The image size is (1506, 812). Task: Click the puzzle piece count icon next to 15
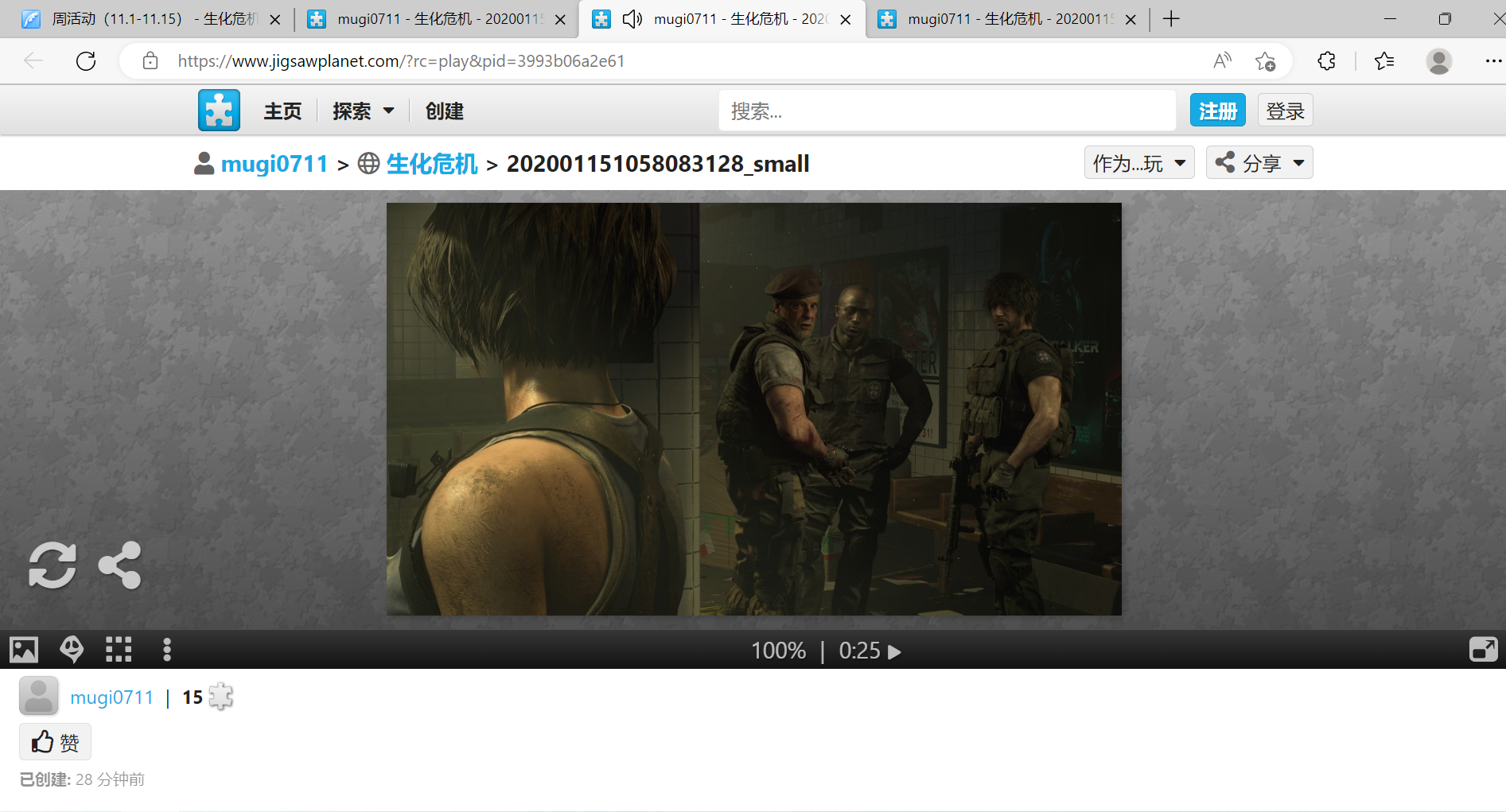[220, 697]
